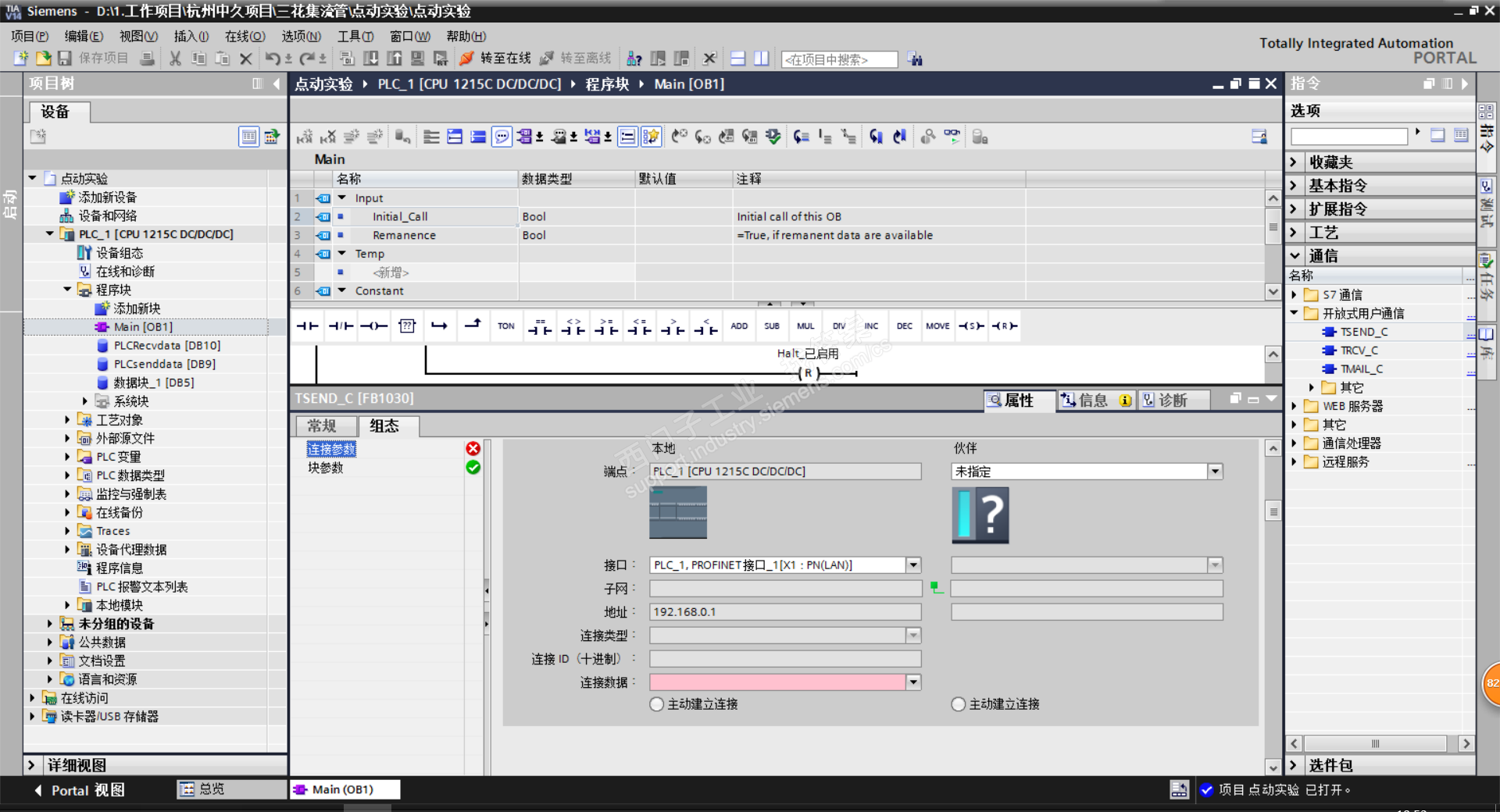The height and width of the screenshot is (812, 1500).
Task: Open the 连接数据 dropdown
Action: click(913, 682)
